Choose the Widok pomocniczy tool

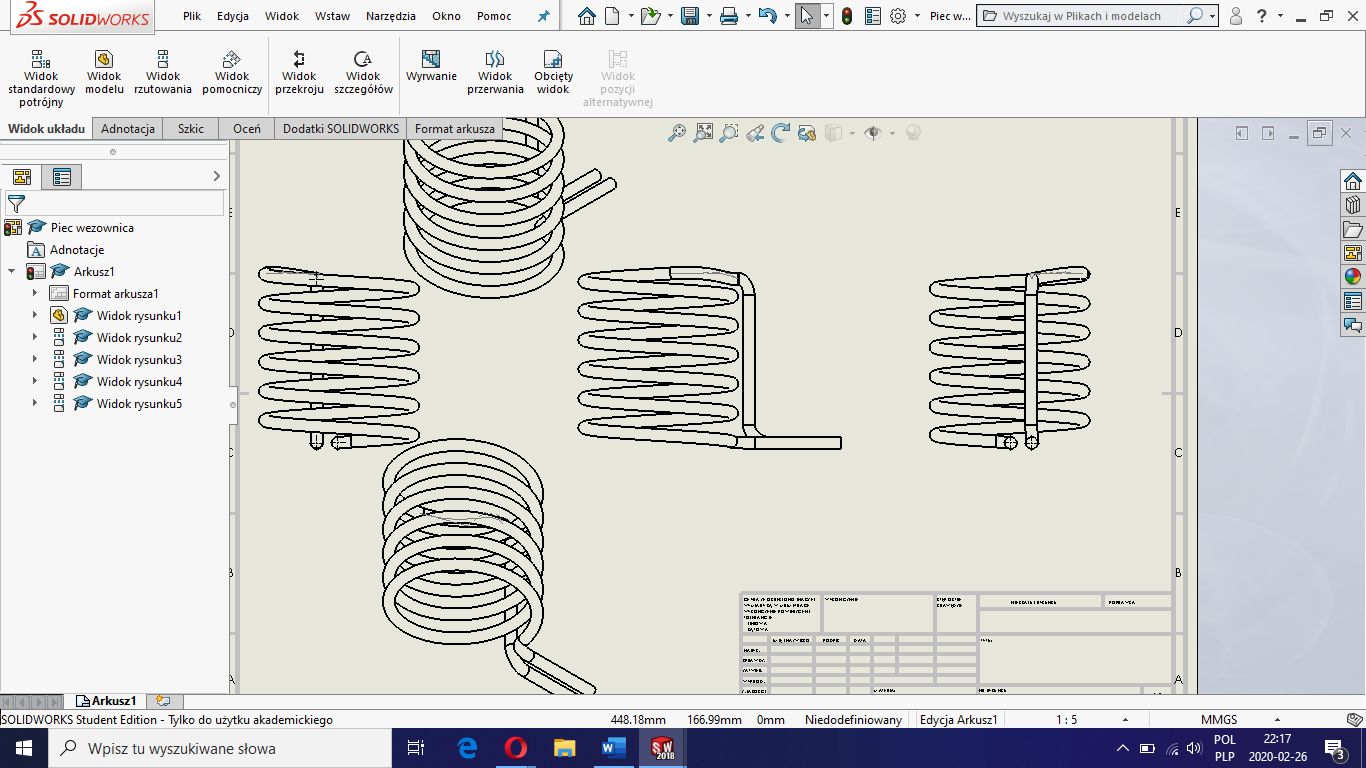[x=232, y=73]
